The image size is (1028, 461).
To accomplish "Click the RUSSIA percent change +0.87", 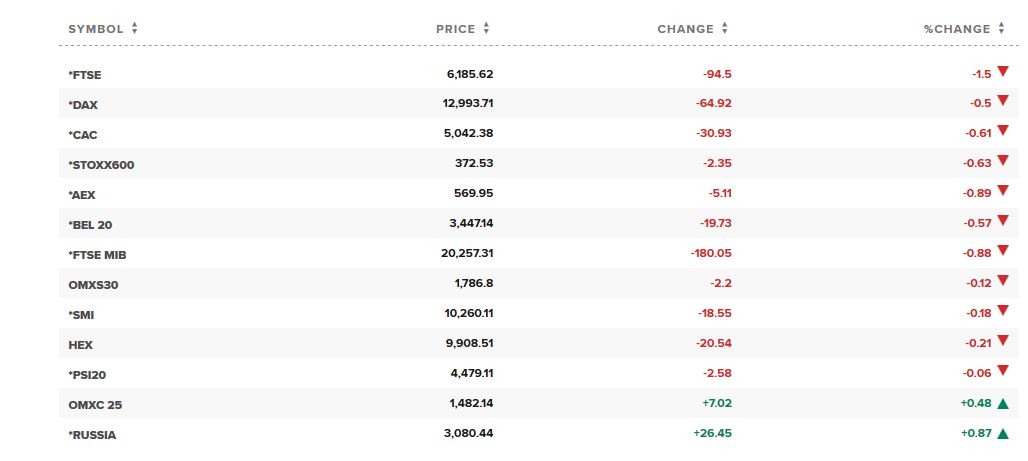I will coord(976,433).
